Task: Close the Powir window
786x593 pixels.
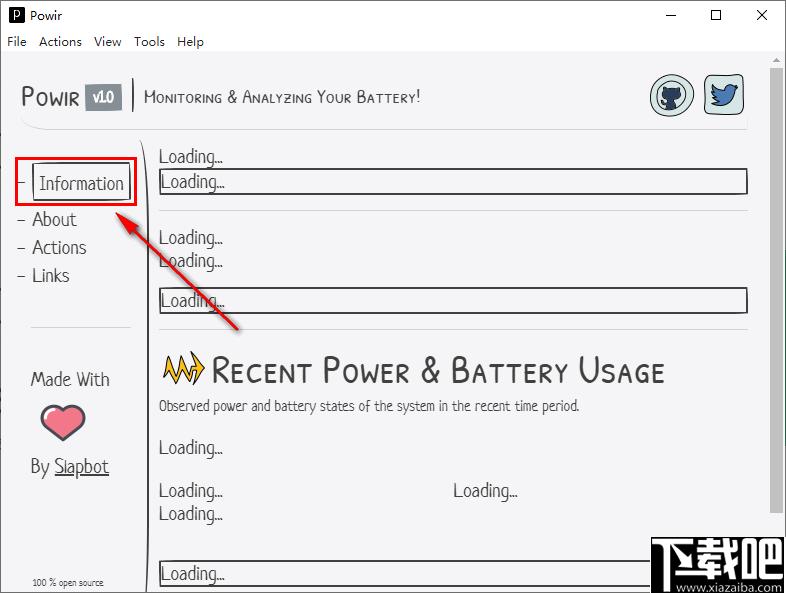Action: click(x=762, y=16)
